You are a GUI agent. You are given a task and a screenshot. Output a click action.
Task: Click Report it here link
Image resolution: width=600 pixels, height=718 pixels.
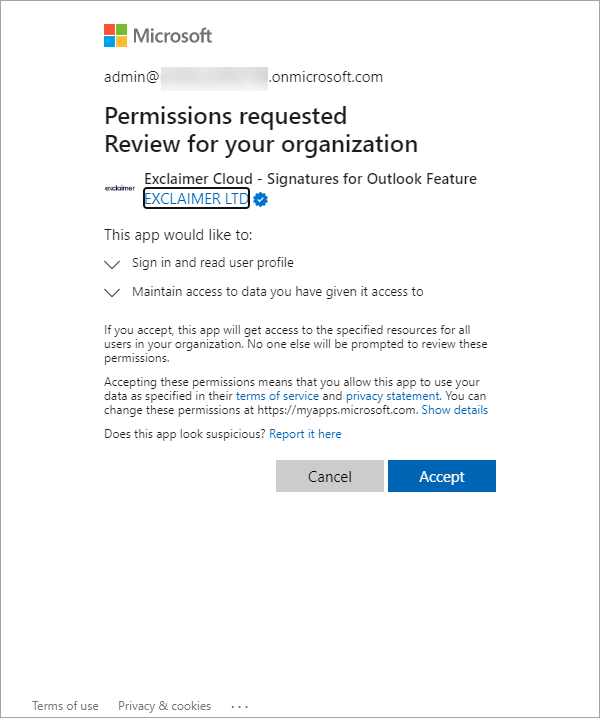click(x=305, y=434)
